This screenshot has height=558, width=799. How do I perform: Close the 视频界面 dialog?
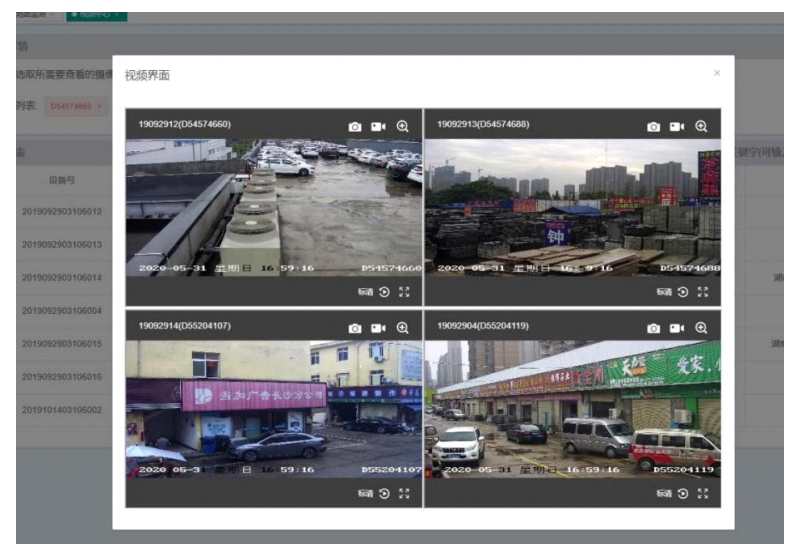(x=716, y=73)
